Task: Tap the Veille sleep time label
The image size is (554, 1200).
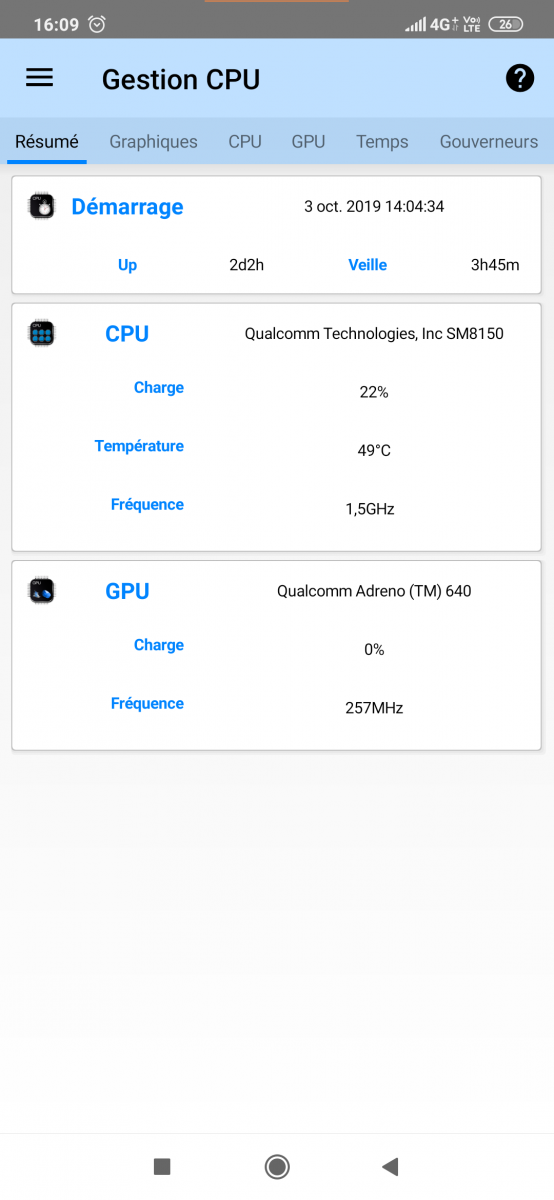Action: click(x=367, y=265)
